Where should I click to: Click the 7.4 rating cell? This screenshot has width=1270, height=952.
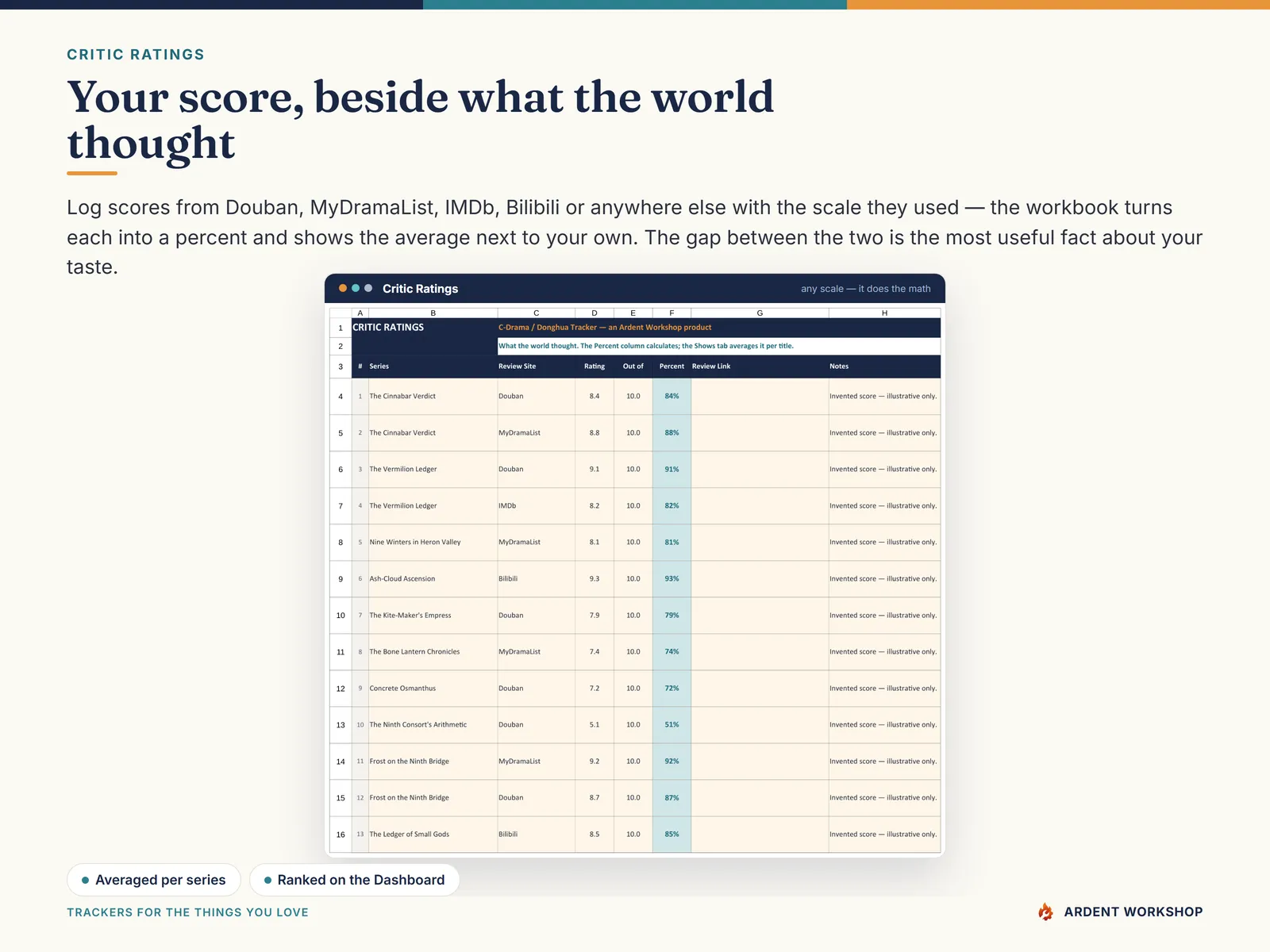[x=595, y=651]
